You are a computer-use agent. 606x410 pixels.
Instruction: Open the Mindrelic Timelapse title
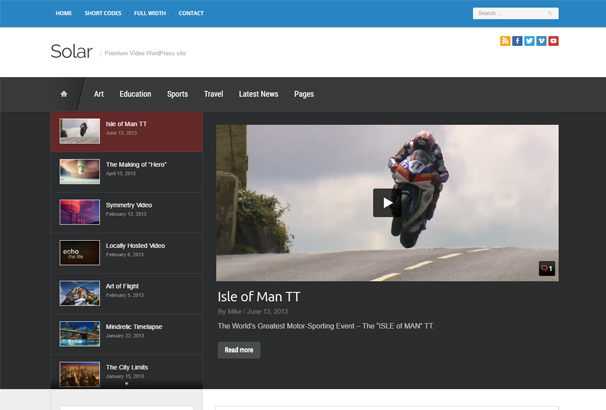[134, 327]
